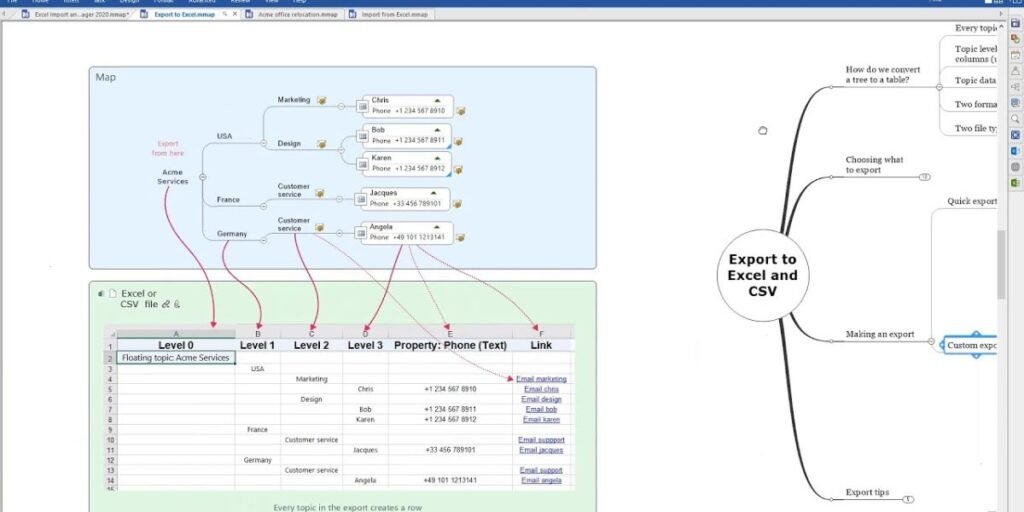
Task: Click the properties table icon on Angela topic
Action: click(361, 232)
